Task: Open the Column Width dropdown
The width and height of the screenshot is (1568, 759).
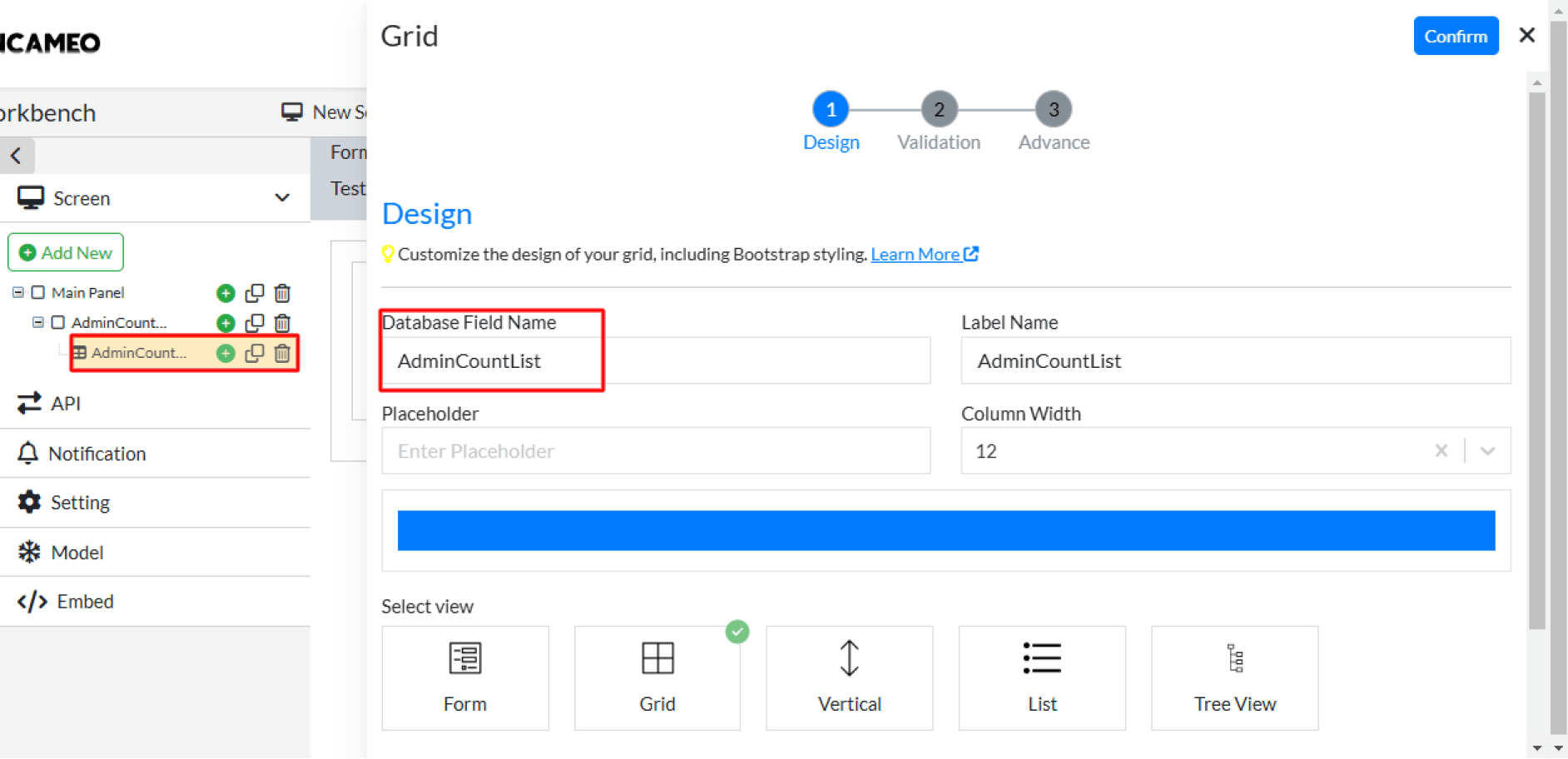Action: [1486, 450]
